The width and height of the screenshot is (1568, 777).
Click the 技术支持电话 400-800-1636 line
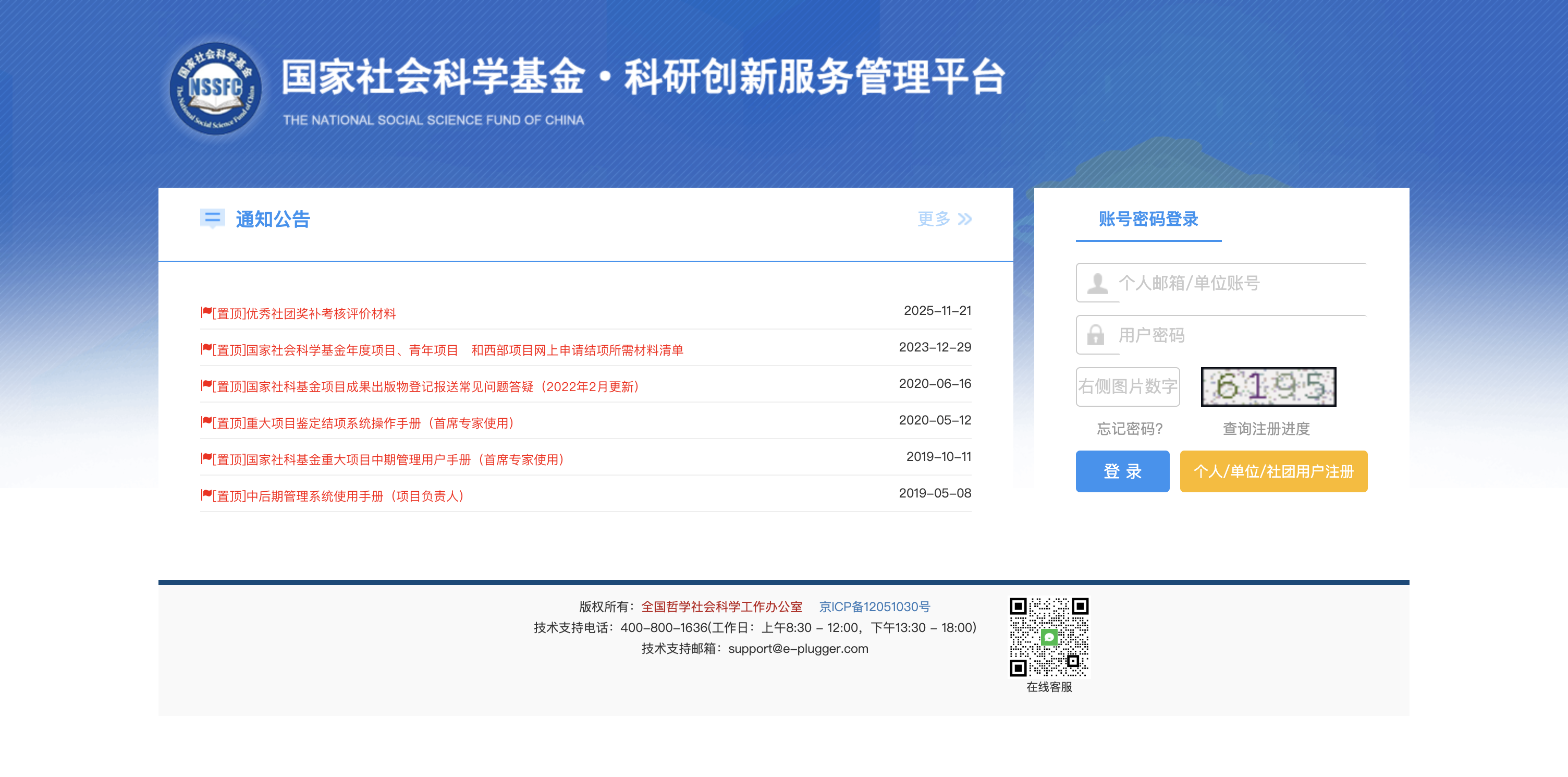755,627
